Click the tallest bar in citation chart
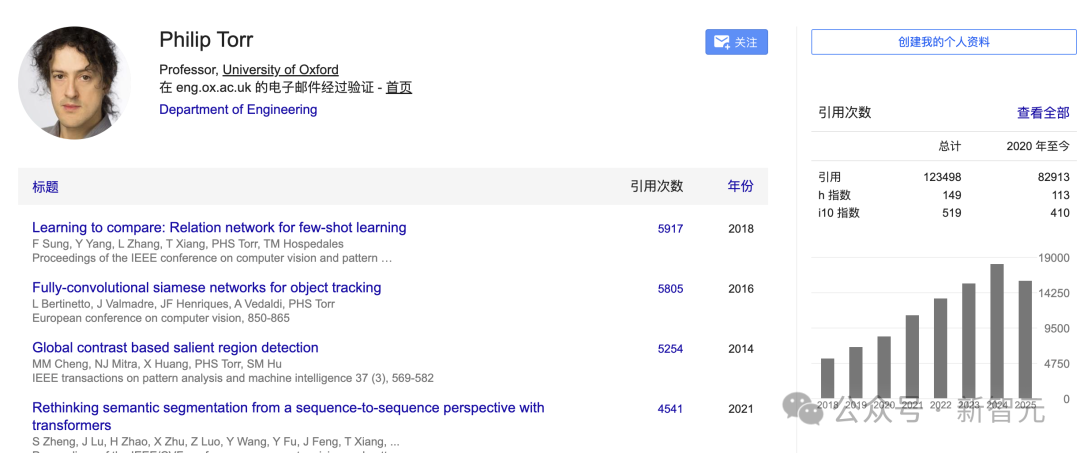 (x=997, y=330)
